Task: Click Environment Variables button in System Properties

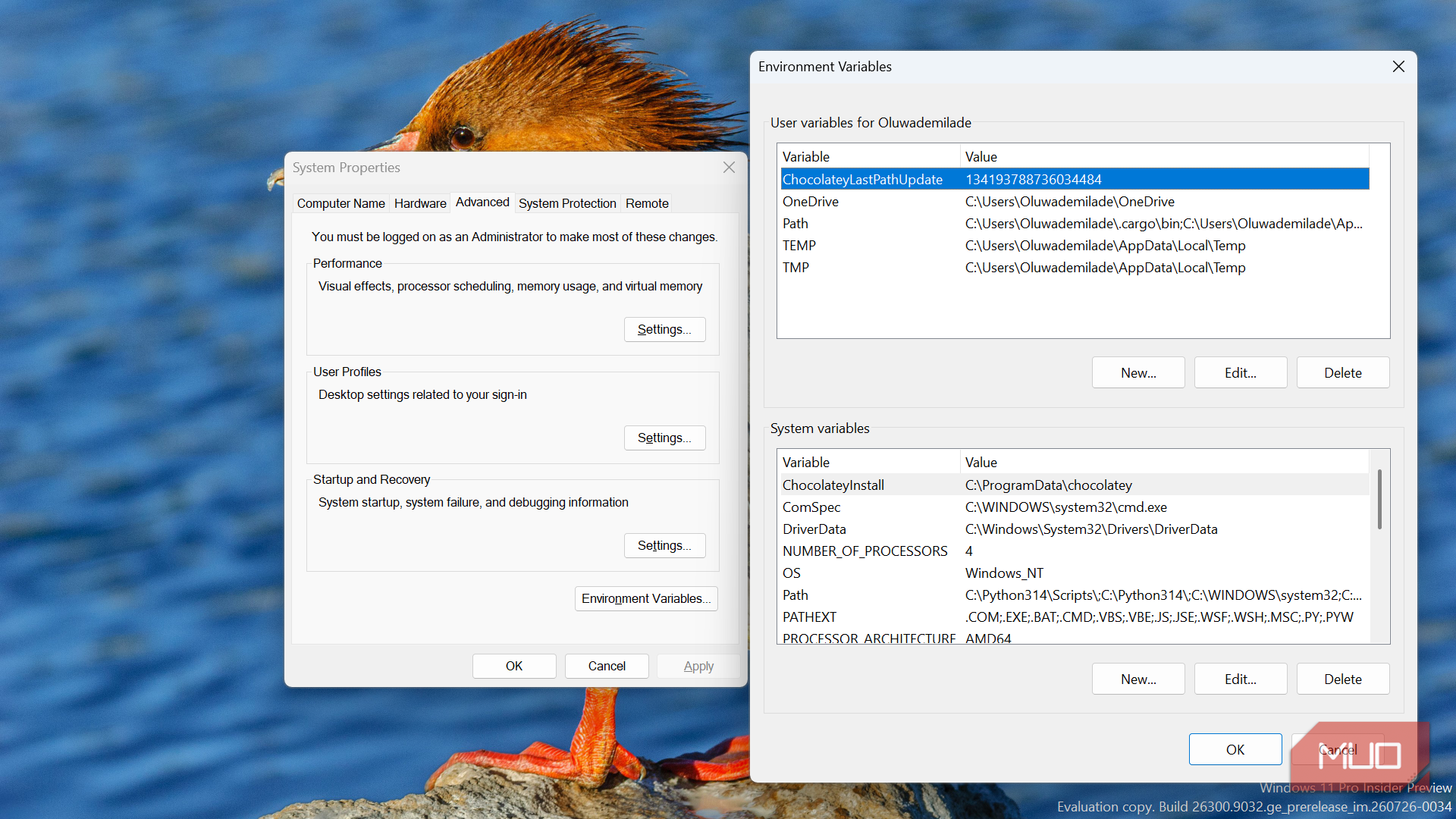Action: coord(646,599)
